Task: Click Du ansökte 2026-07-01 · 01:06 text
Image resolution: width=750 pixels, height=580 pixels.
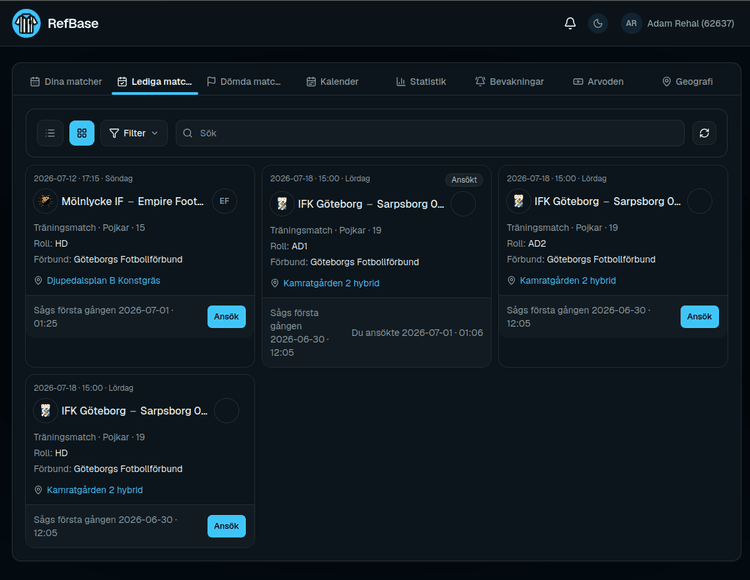Action: (x=417, y=333)
